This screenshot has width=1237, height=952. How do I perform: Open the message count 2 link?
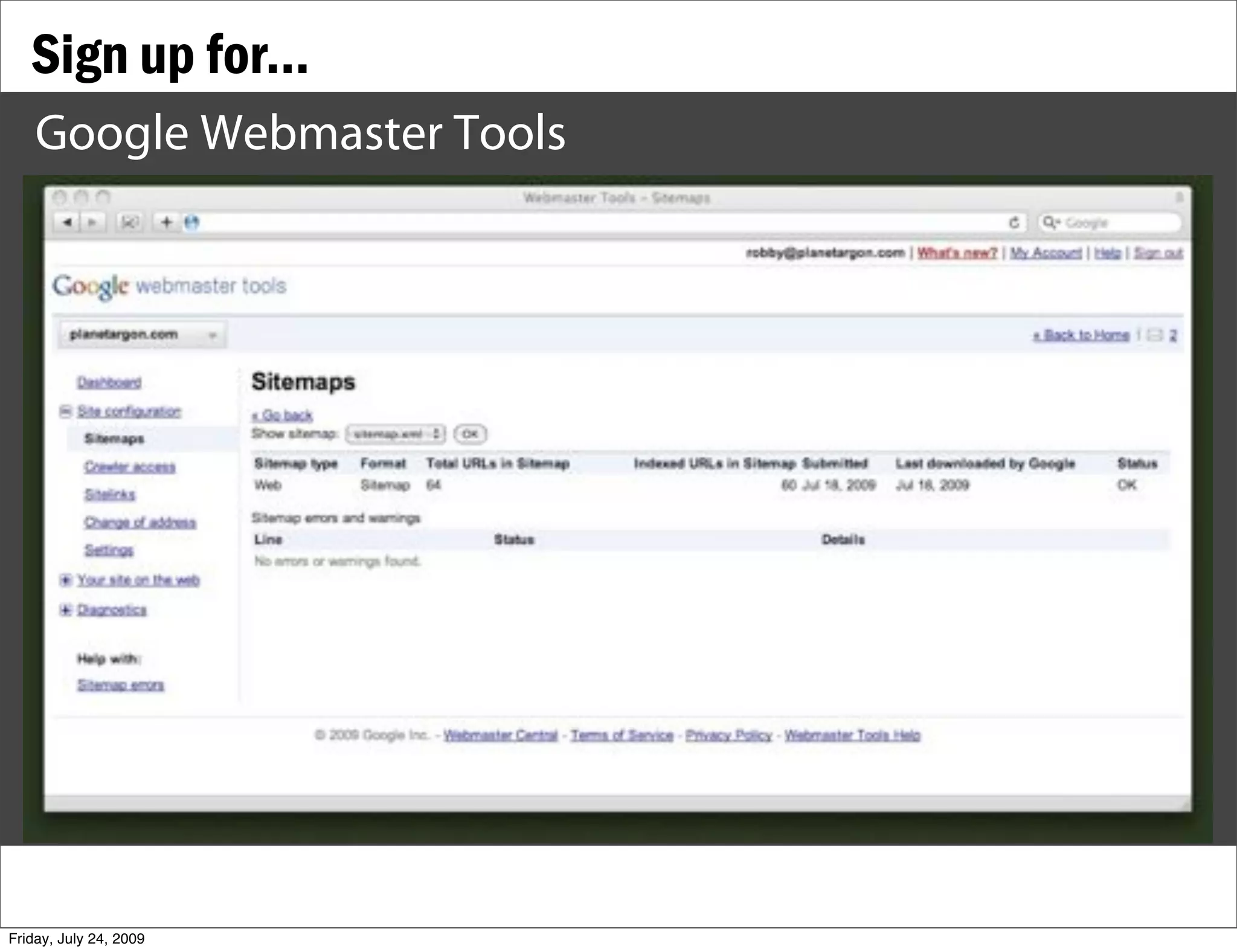point(1173,335)
